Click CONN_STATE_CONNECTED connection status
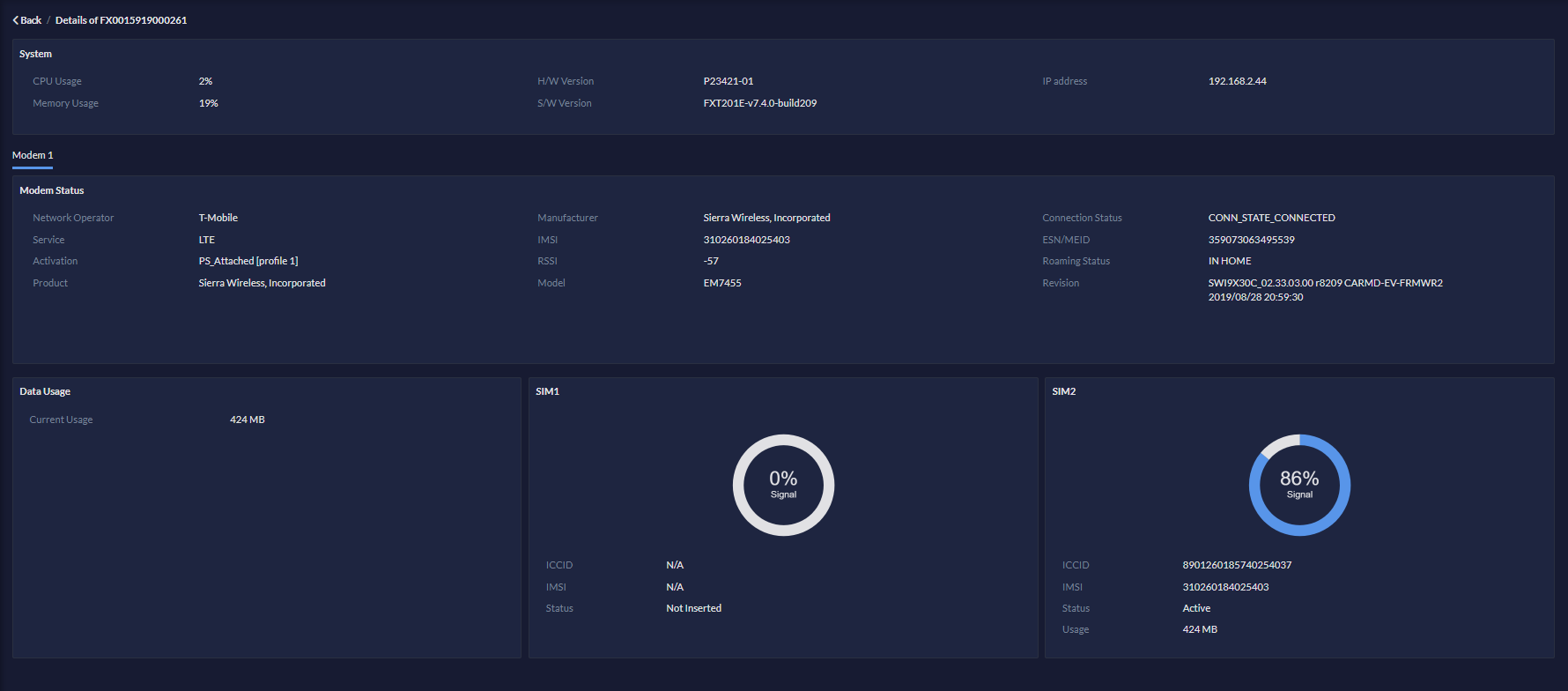The height and width of the screenshot is (691, 1568). [x=1272, y=218]
